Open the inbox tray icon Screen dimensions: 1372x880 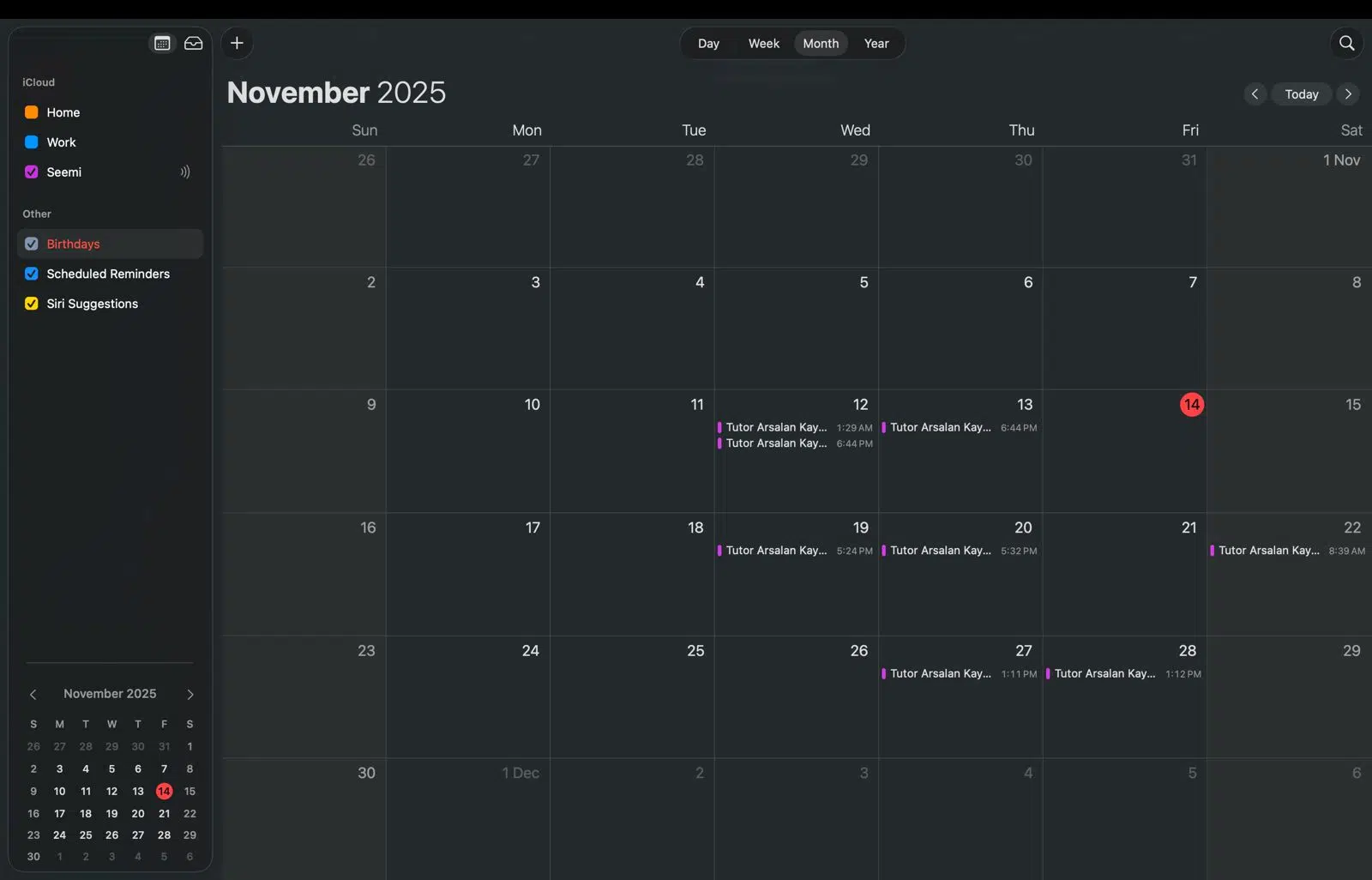[194, 43]
